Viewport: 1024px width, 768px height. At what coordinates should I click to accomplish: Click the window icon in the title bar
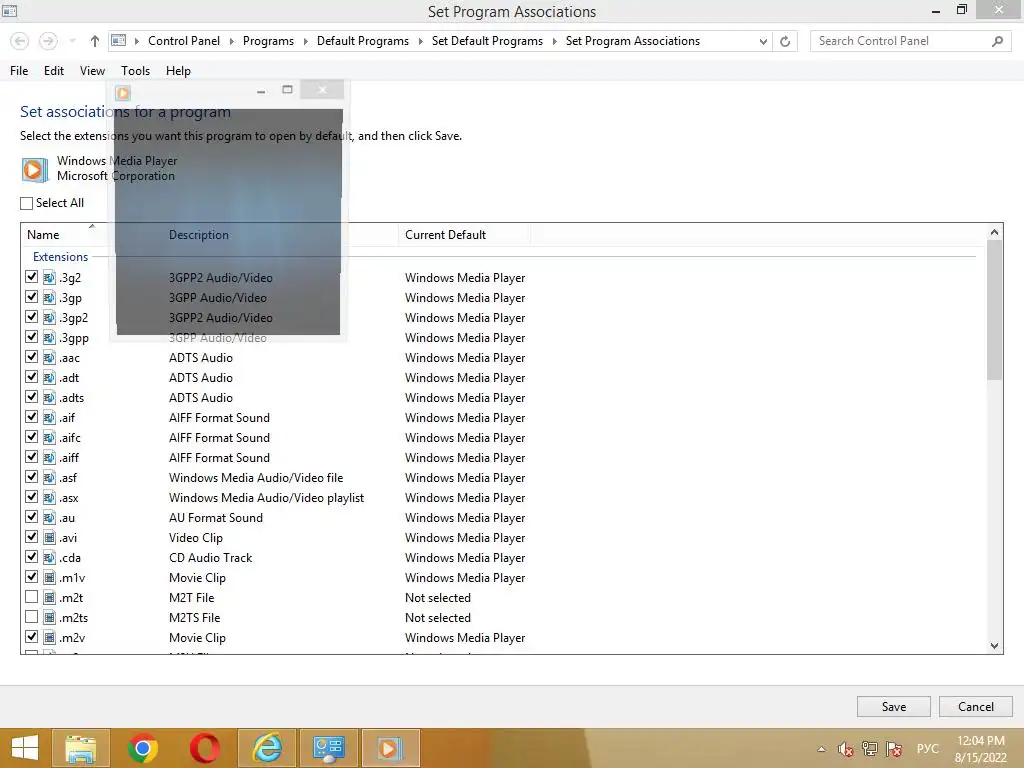tap(10, 10)
